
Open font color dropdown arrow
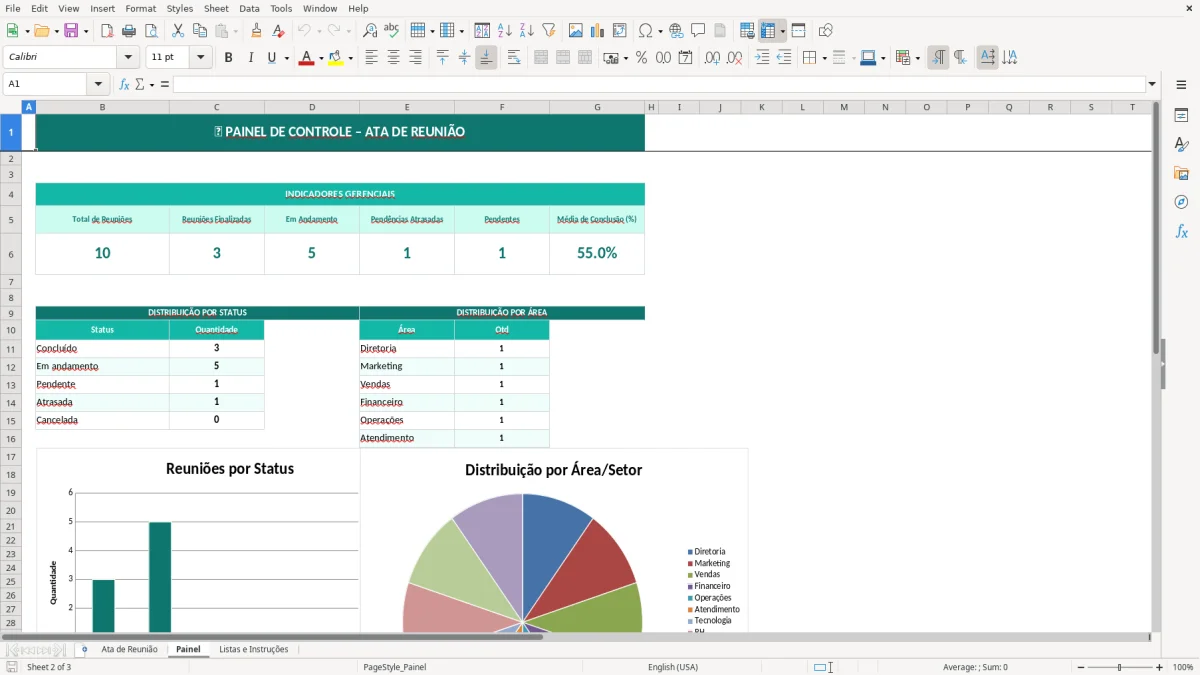click(x=321, y=58)
